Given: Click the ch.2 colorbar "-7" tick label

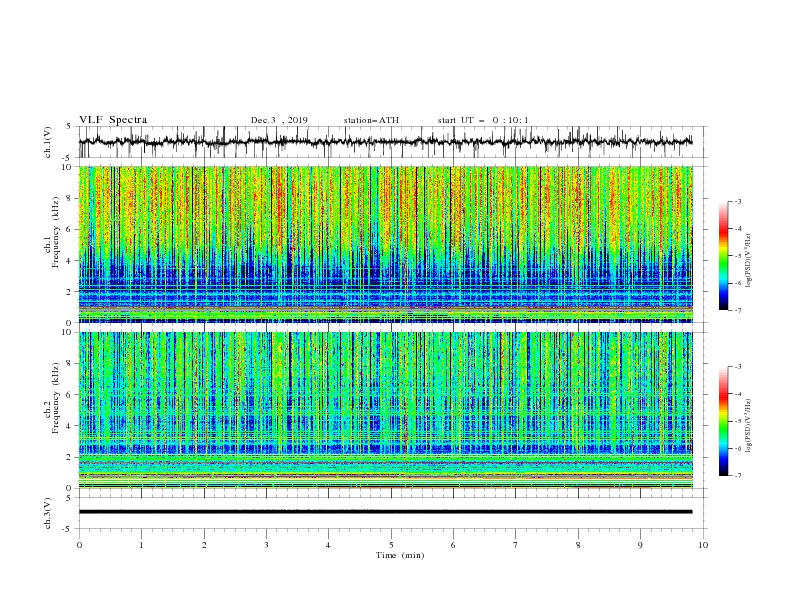Looking at the screenshot, I should [x=738, y=476].
